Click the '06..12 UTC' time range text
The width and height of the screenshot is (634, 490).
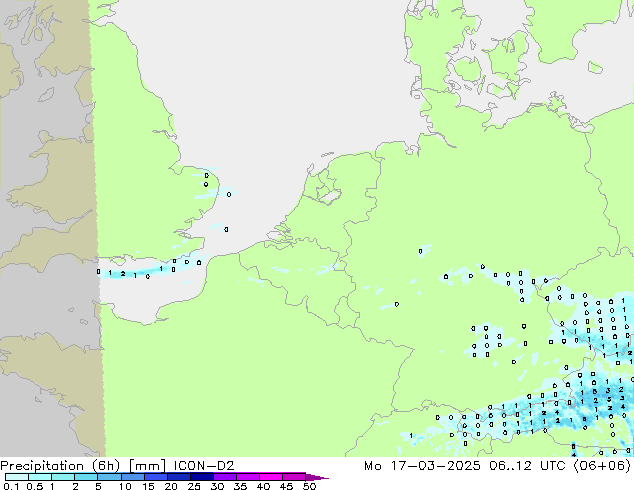click(x=528, y=465)
